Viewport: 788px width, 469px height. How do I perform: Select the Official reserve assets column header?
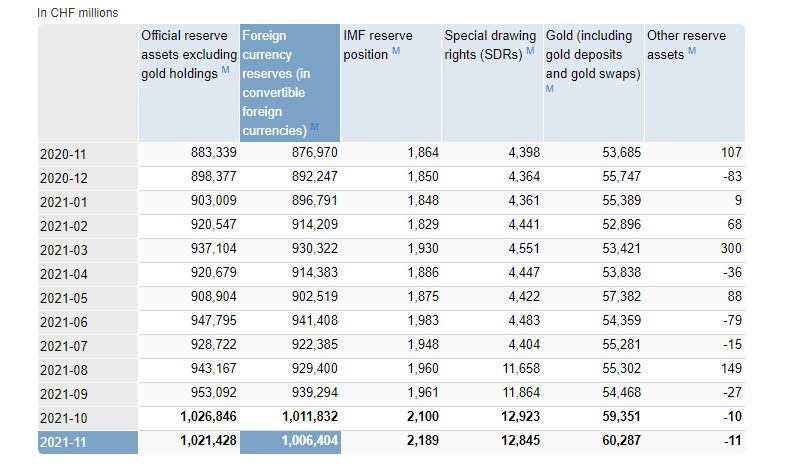pyautogui.click(x=189, y=54)
